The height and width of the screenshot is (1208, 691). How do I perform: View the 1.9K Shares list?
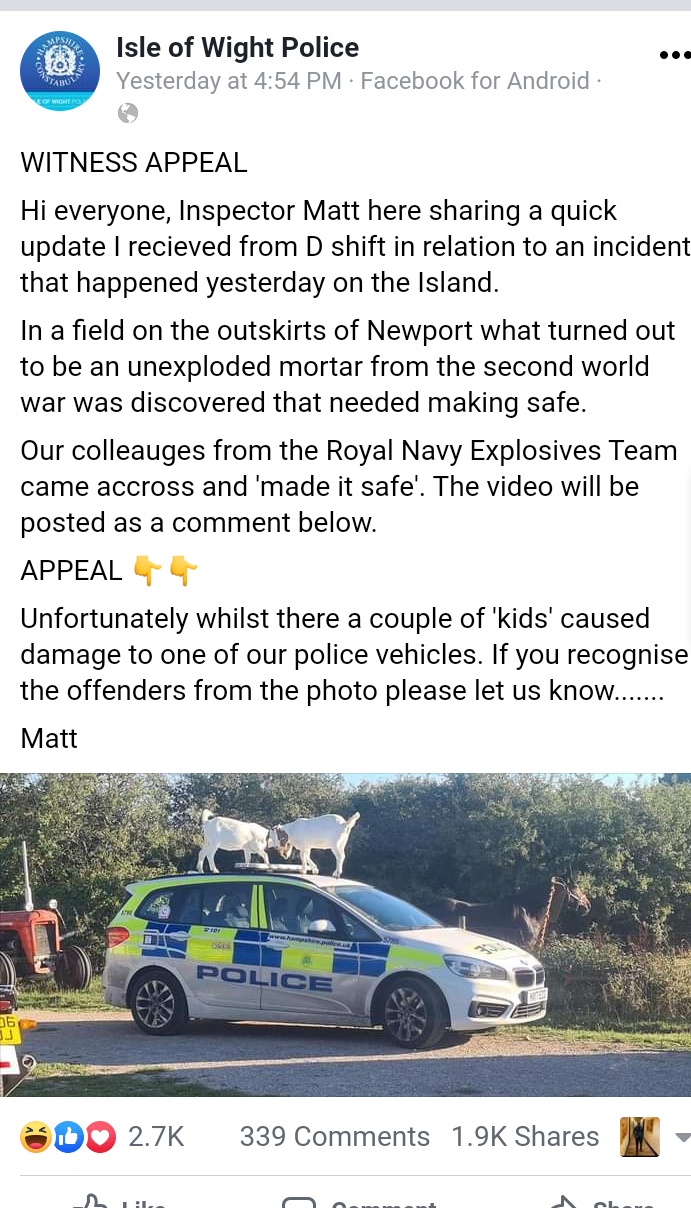click(525, 1137)
